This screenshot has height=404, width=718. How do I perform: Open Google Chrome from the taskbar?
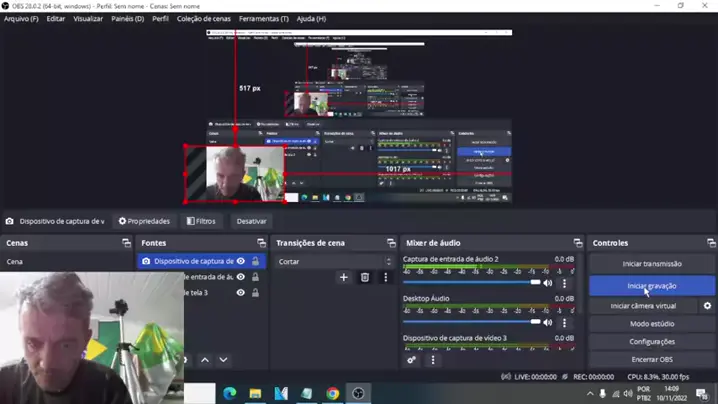click(332, 394)
